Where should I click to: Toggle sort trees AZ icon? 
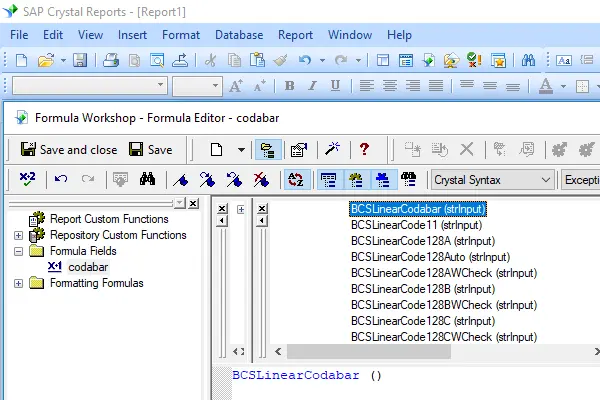point(296,180)
